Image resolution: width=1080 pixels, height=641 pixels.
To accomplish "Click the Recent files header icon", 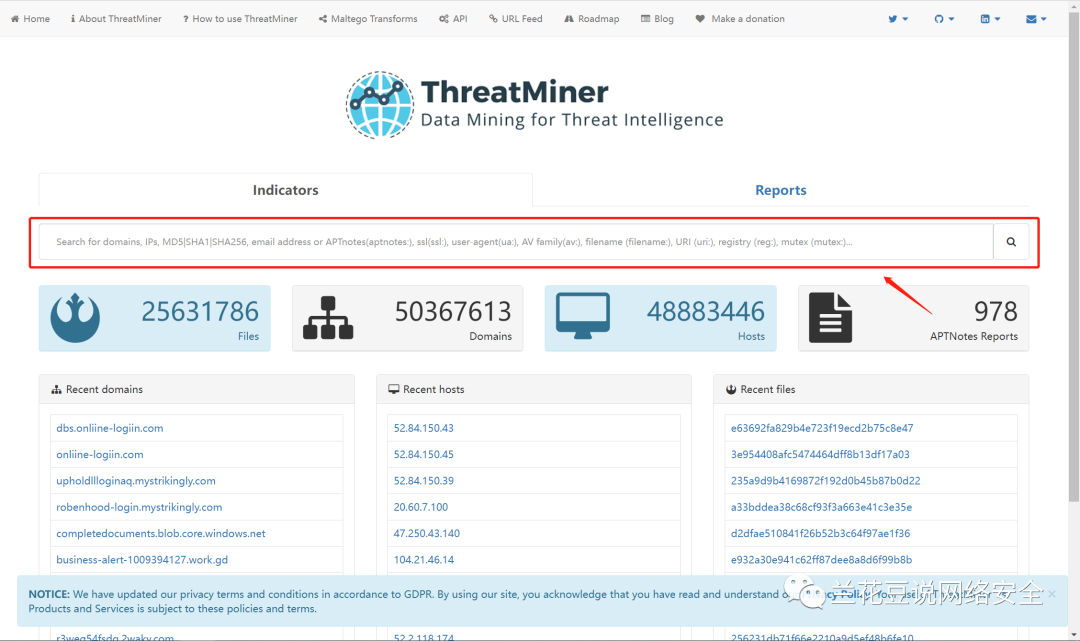I will 731,390.
